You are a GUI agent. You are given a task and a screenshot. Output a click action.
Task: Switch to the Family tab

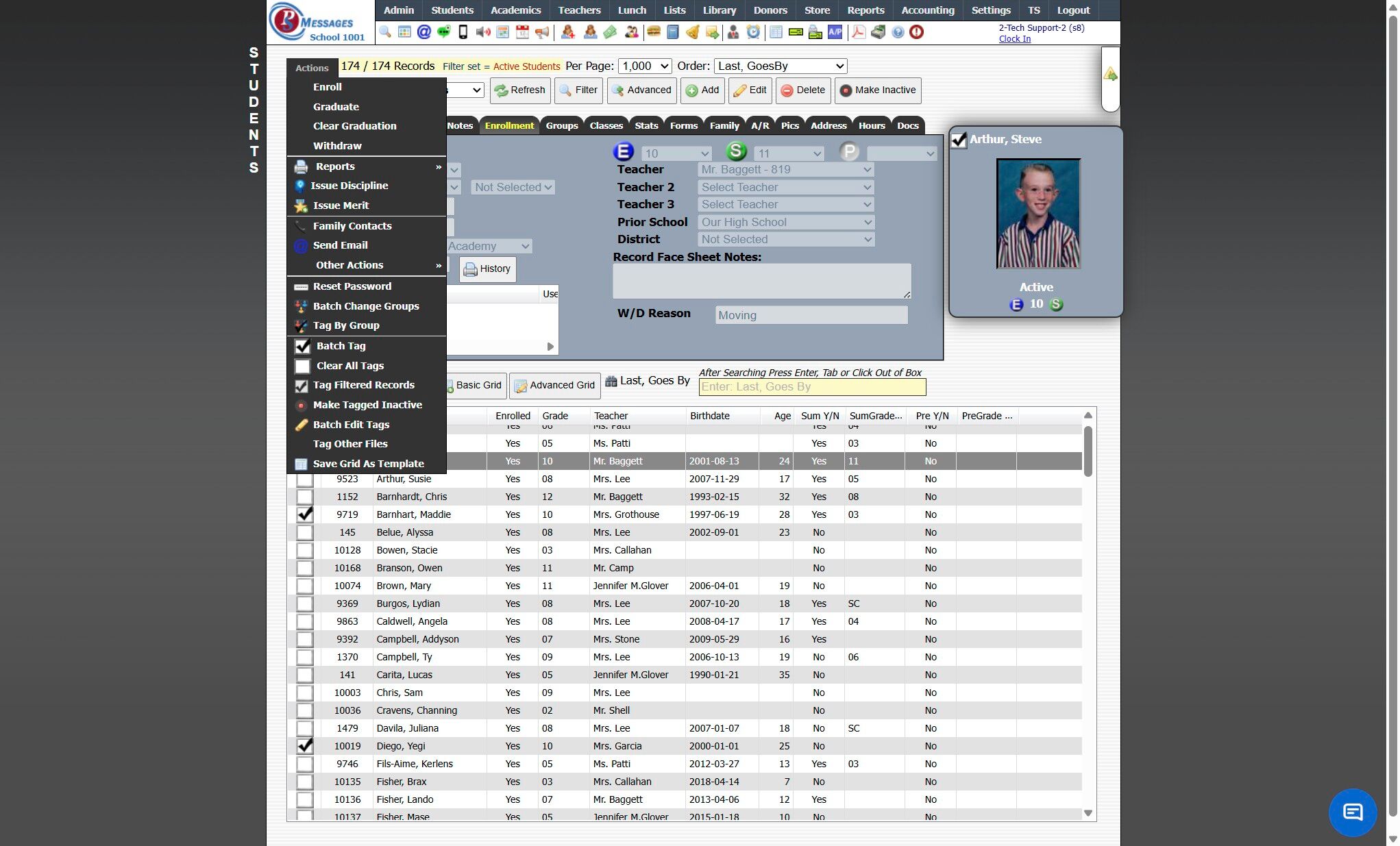click(x=724, y=125)
